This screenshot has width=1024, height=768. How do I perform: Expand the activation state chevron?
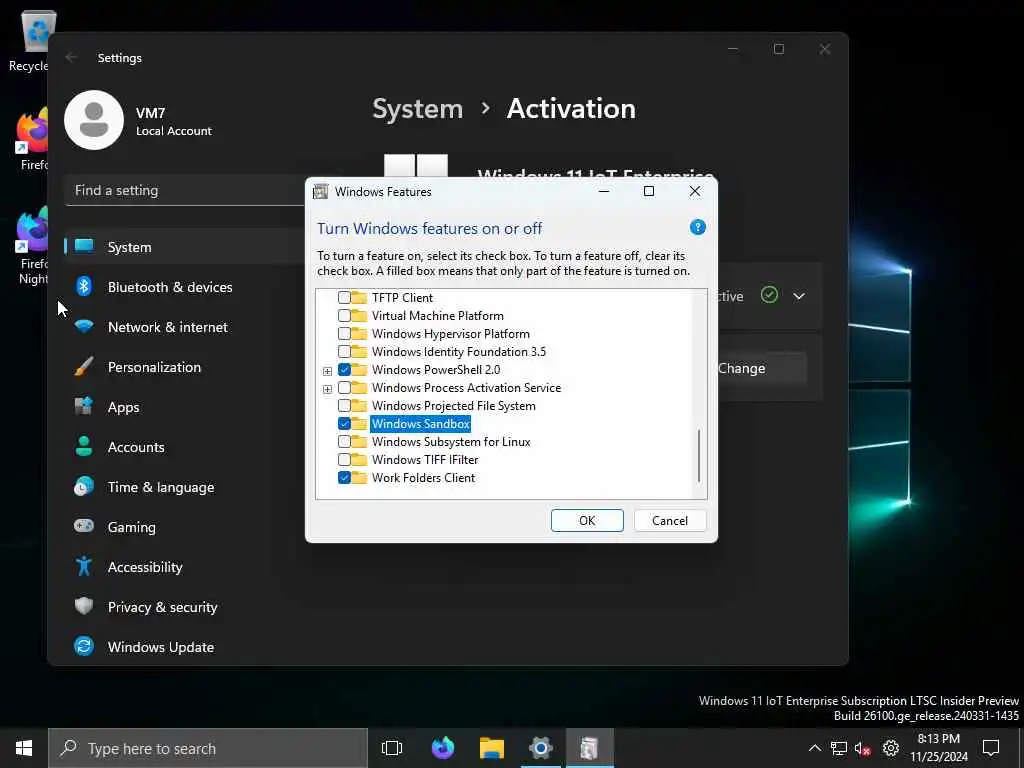[x=799, y=296]
